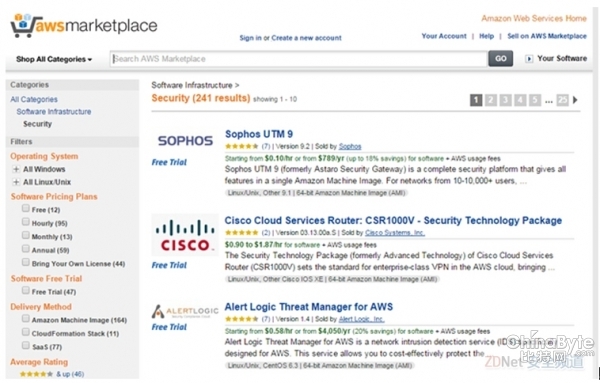Open the Sophos logo thumbnail
The height and width of the screenshot is (383, 600).
tap(185, 141)
